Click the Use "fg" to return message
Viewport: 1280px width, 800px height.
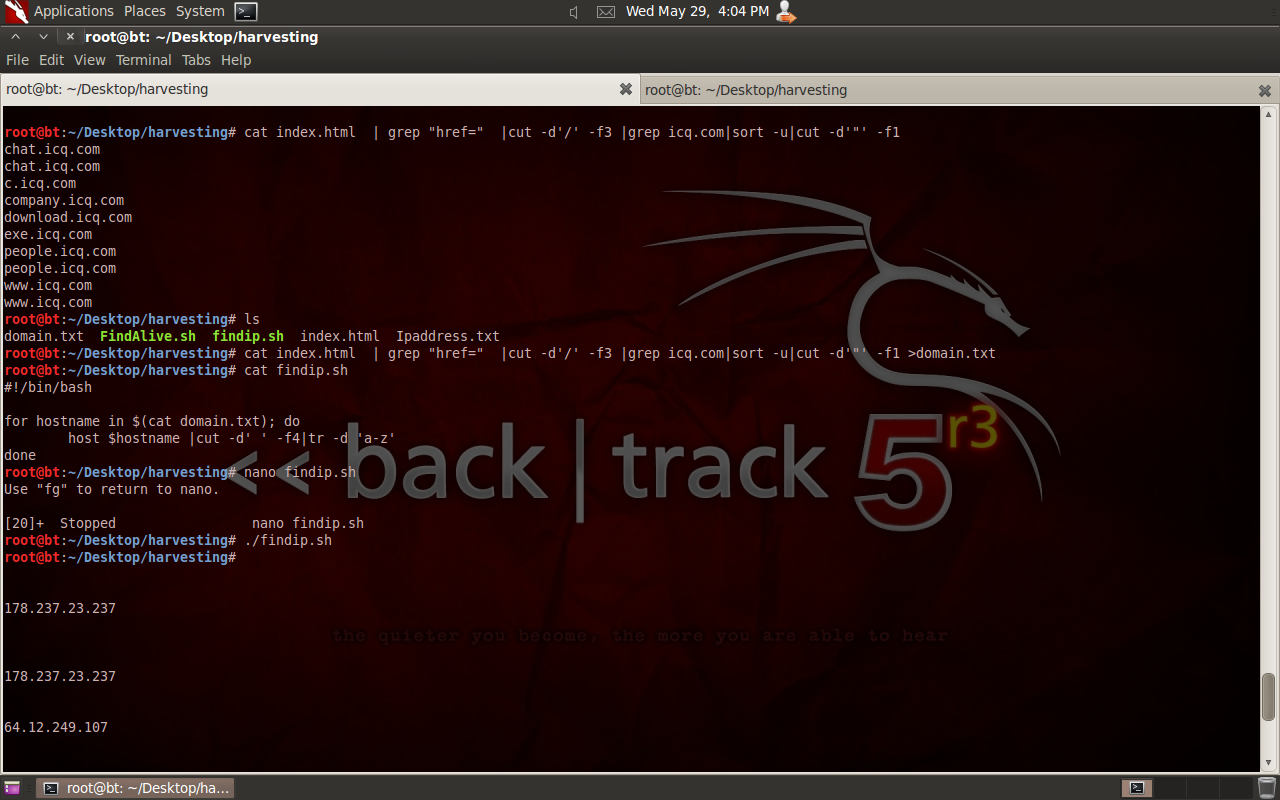112,489
